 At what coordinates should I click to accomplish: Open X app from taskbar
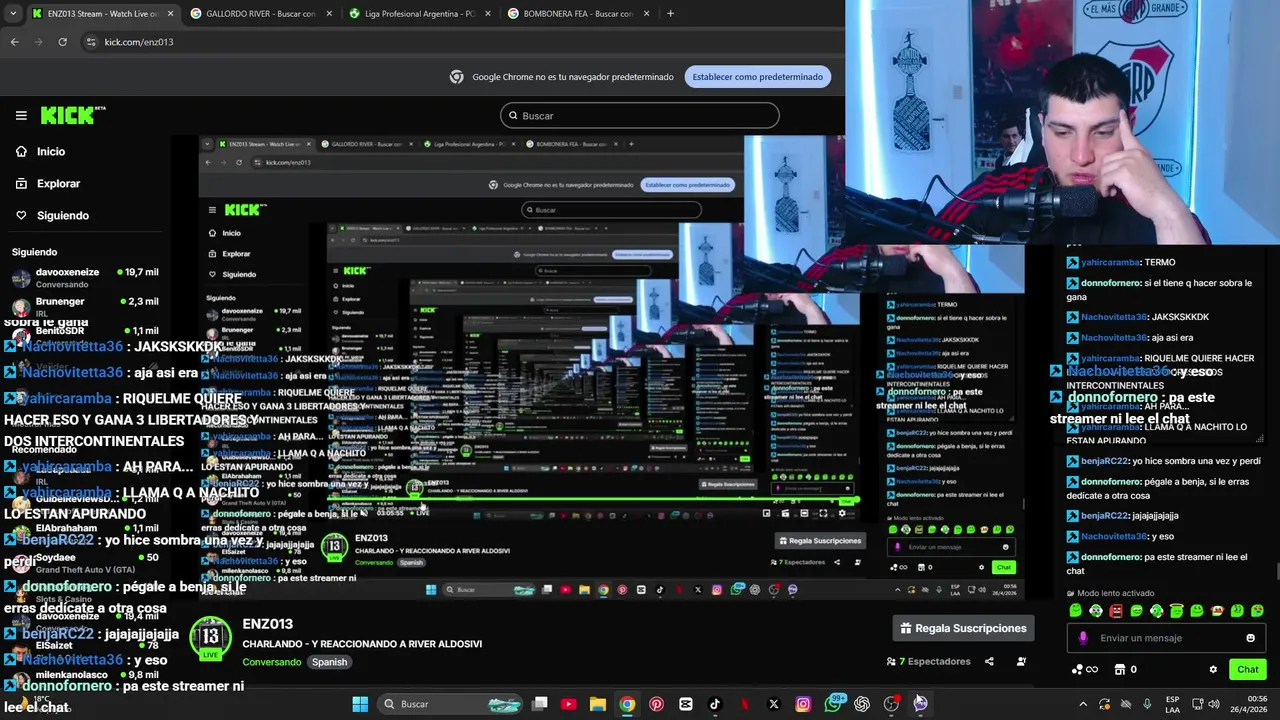coord(773,704)
